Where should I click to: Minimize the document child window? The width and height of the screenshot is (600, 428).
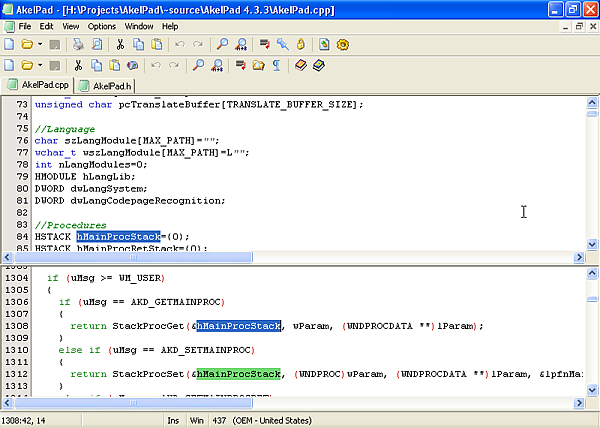(x=566, y=26)
